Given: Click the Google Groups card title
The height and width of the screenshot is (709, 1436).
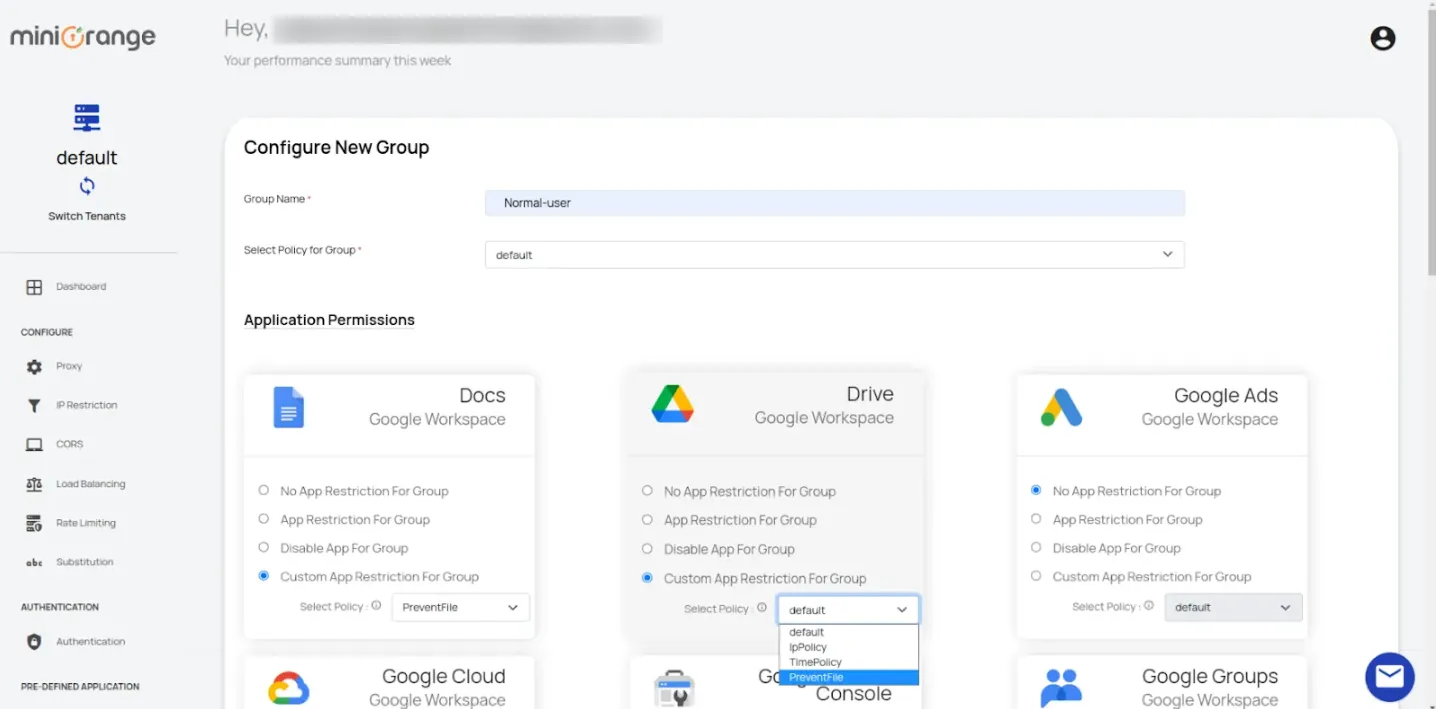Looking at the screenshot, I should (1210, 677).
